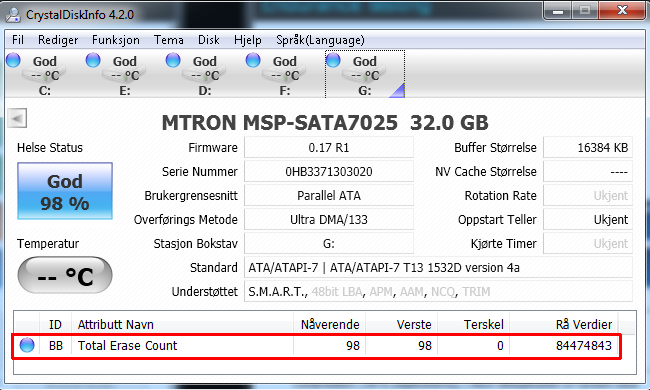Open the Tema menu
Screen dimensions: 650x390
tap(168, 40)
